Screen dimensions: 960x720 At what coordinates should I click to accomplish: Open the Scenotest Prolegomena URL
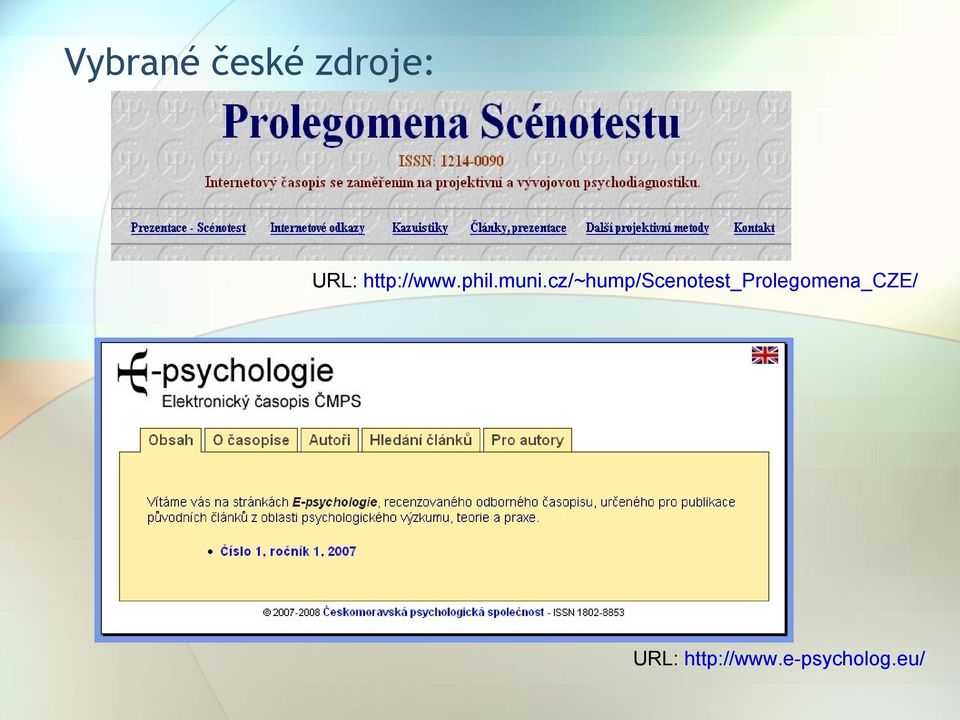click(x=640, y=281)
